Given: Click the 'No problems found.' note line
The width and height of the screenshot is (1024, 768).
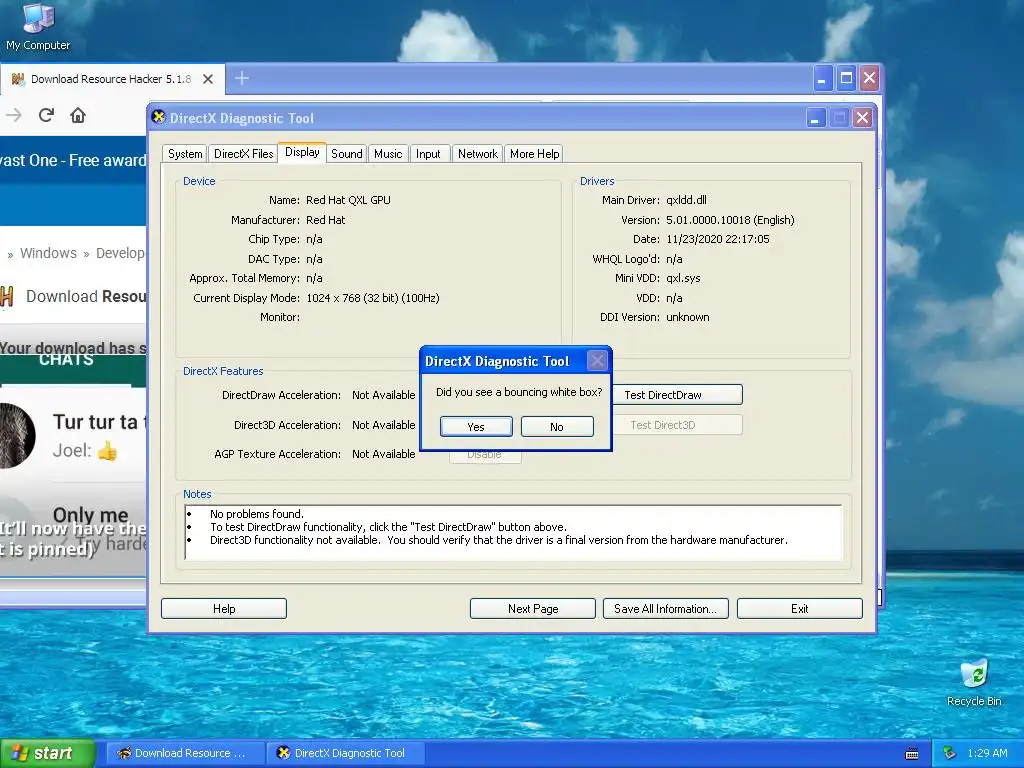Looking at the screenshot, I should tap(257, 514).
